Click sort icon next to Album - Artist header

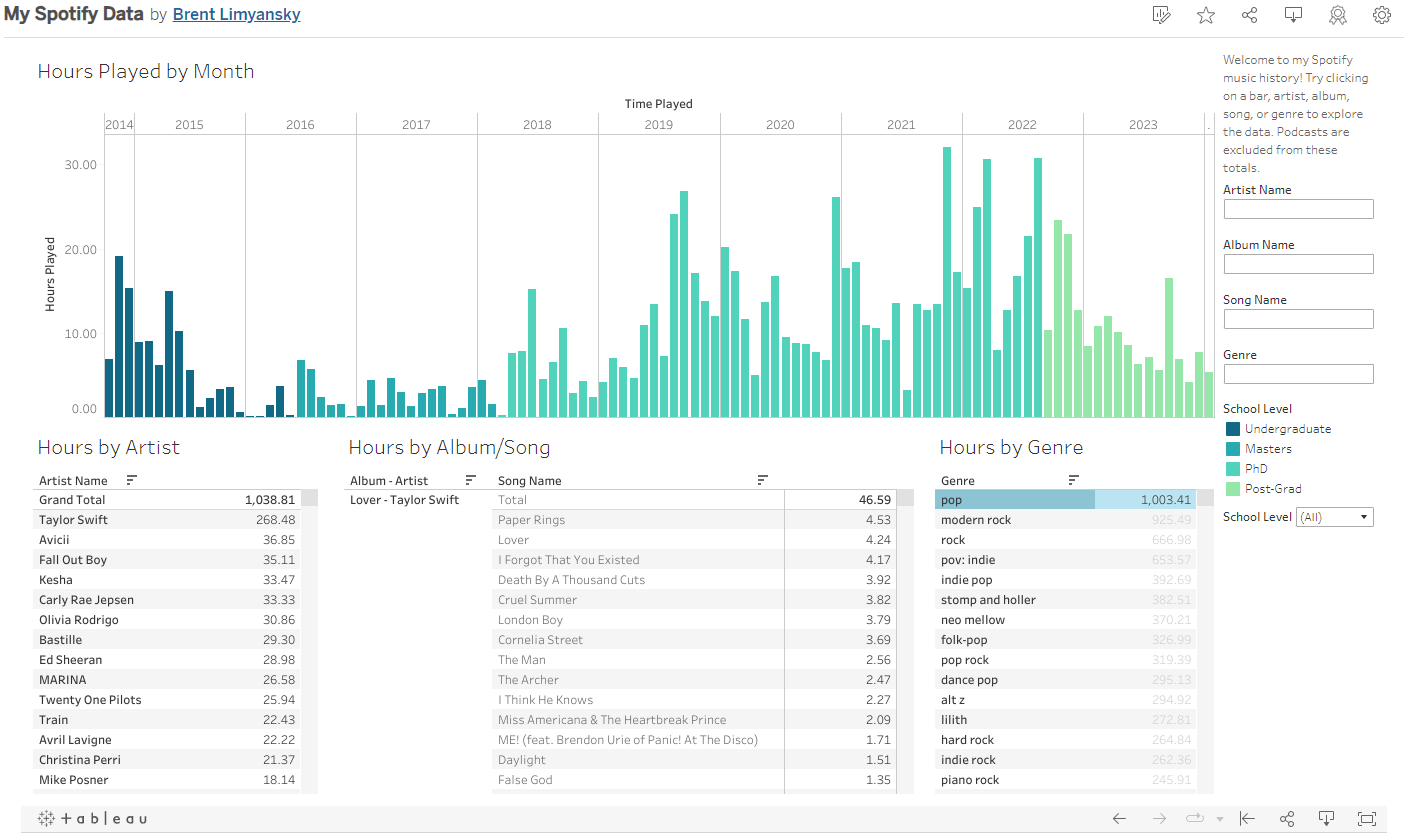(x=470, y=480)
